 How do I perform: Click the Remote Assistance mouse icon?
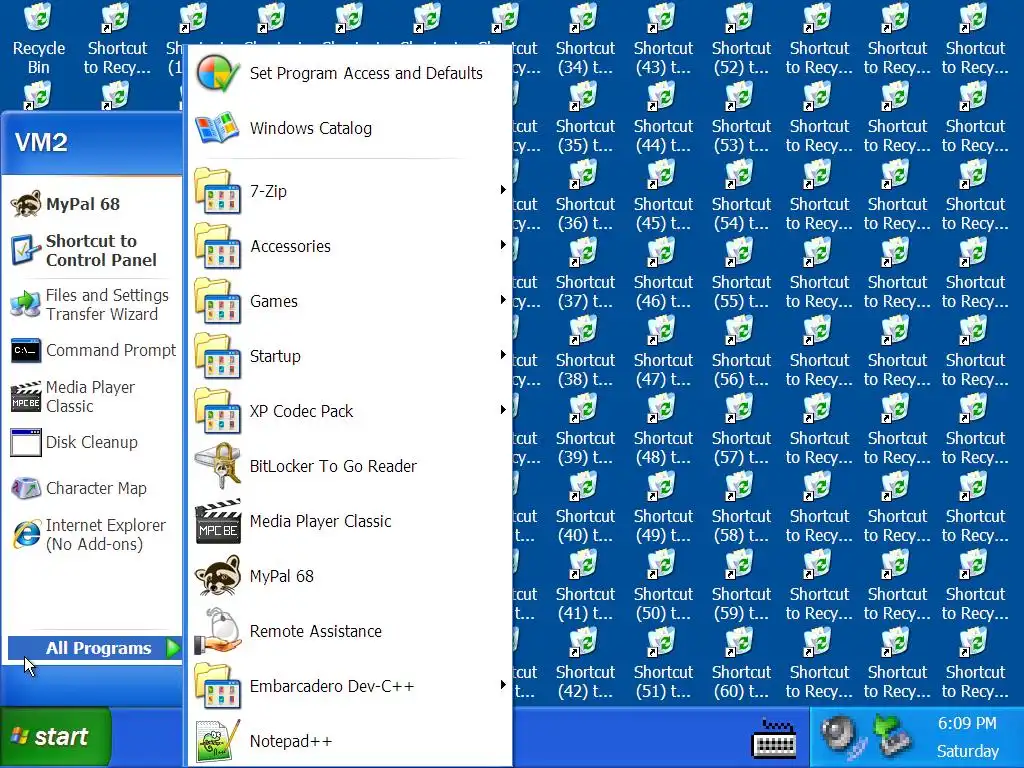click(x=218, y=631)
